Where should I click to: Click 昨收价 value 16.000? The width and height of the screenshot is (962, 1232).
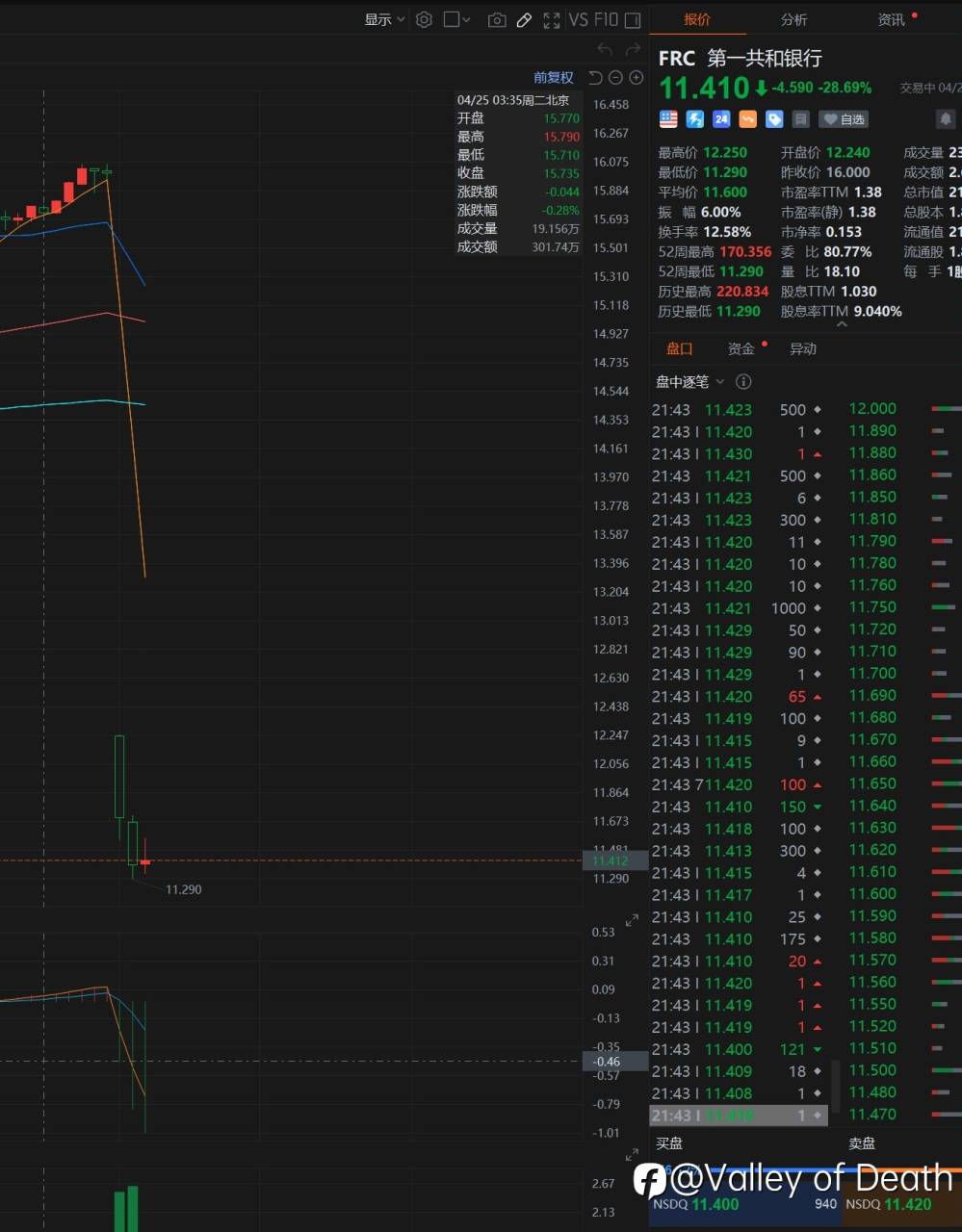click(847, 172)
